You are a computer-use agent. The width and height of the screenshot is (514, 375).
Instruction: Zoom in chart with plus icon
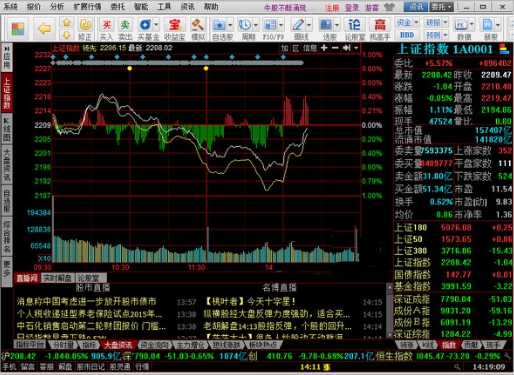coord(324,48)
